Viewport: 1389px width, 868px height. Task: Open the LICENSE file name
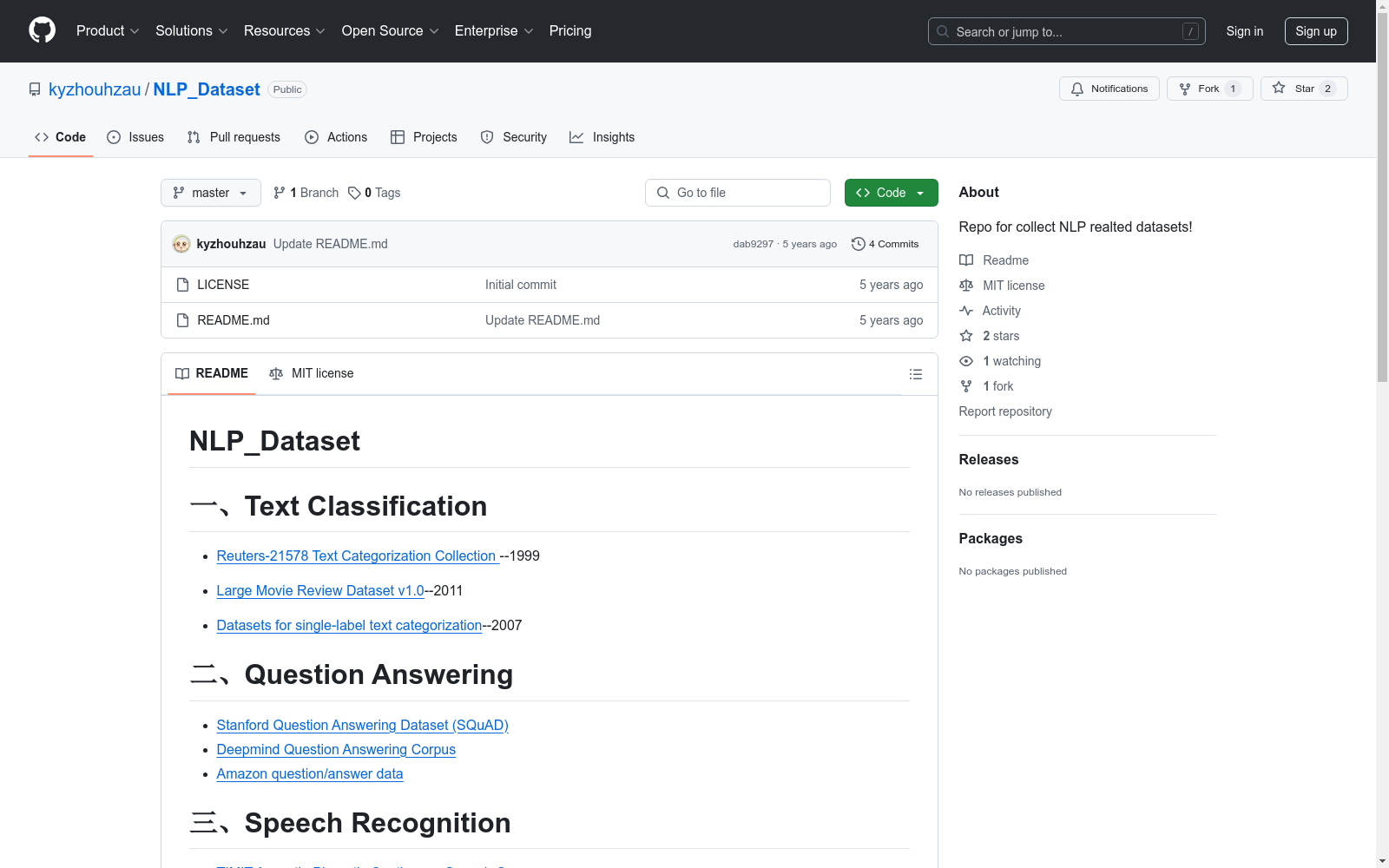(x=223, y=285)
